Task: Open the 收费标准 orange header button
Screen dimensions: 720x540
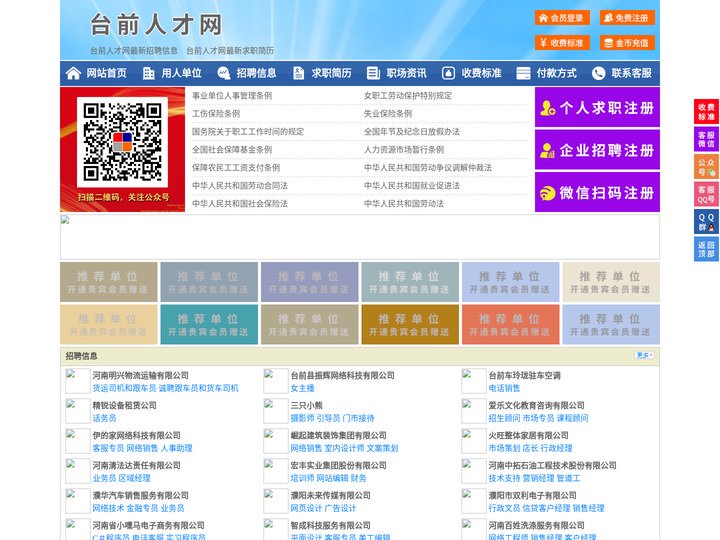Action: coord(562,43)
